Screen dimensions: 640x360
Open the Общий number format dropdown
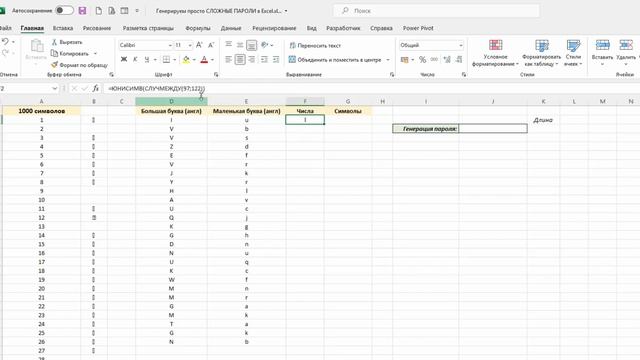pos(461,45)
